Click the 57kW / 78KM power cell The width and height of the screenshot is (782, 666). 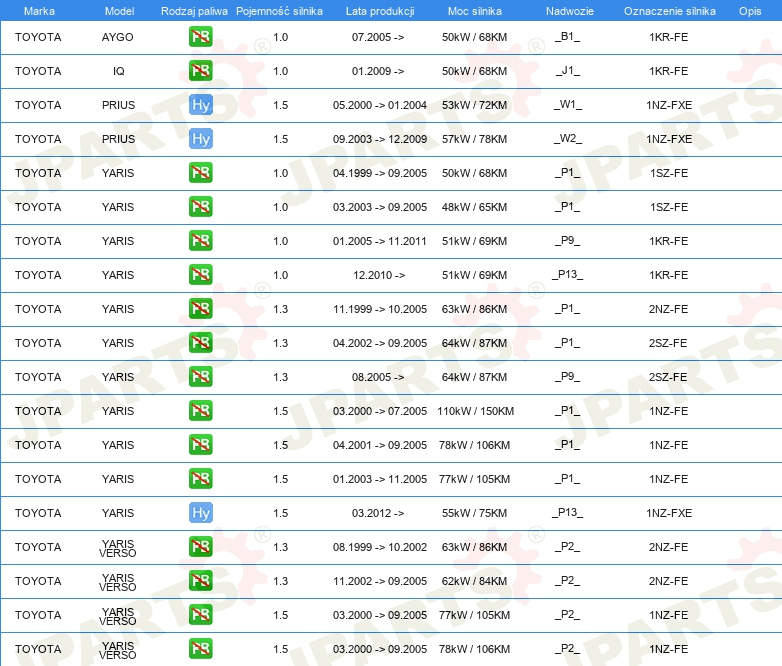474,139
